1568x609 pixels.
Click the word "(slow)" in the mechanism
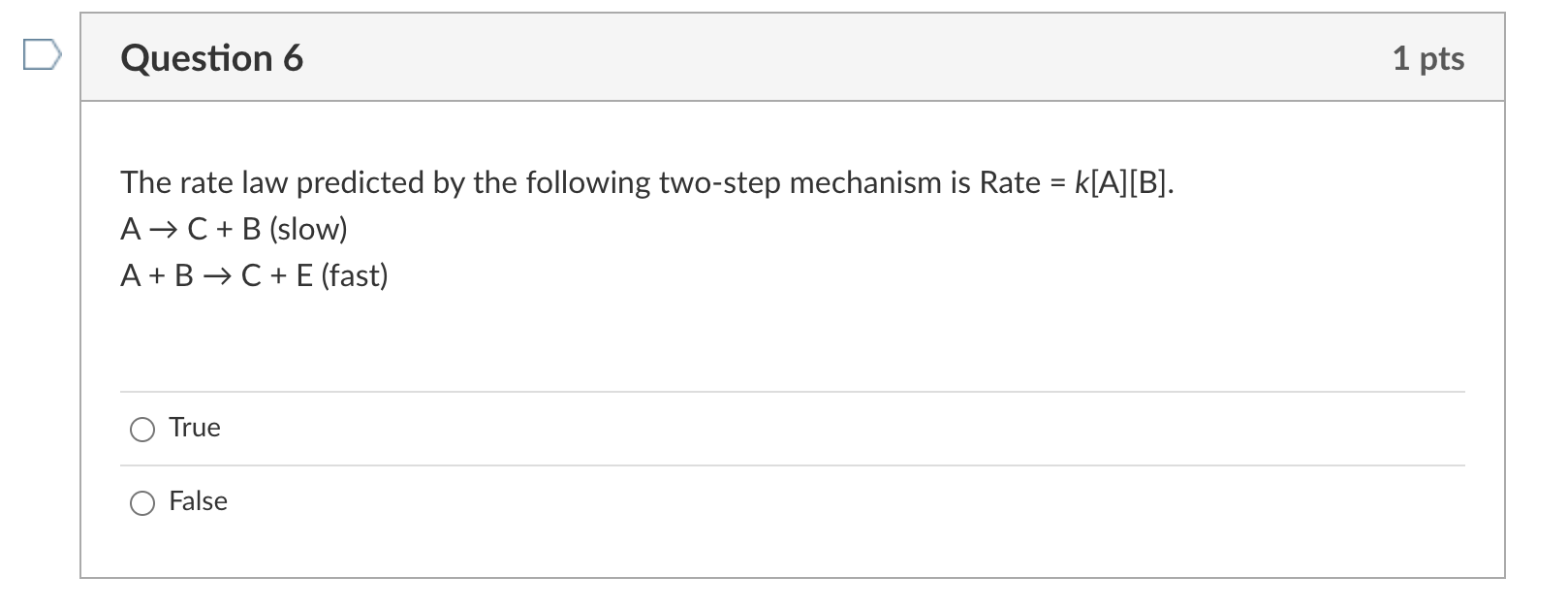pos(308,229)
